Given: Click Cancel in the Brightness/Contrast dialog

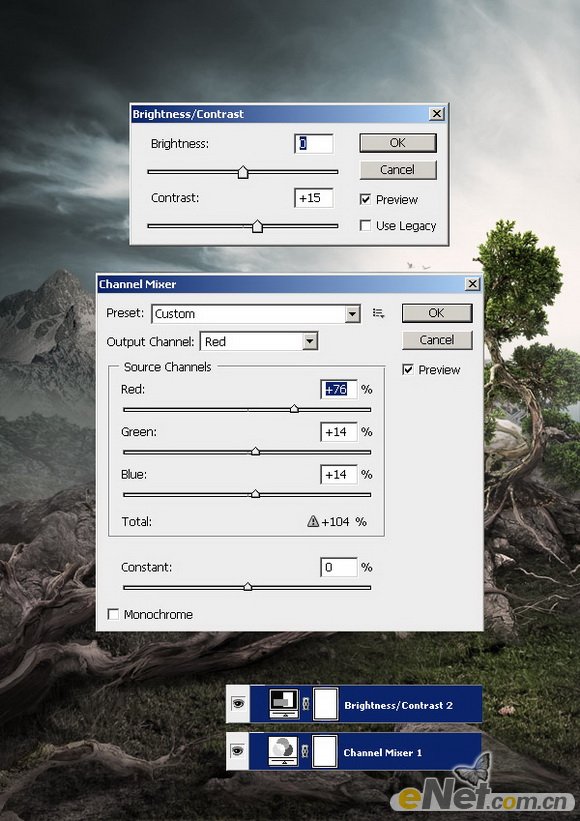Looking at the screenshot, I should click(x=397, y=169).
